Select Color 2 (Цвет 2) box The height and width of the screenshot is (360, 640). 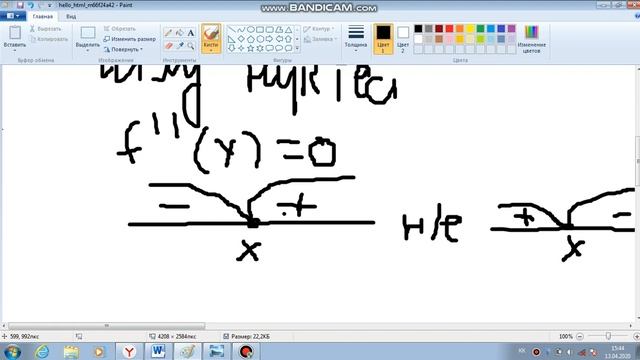tap(403, 39)
